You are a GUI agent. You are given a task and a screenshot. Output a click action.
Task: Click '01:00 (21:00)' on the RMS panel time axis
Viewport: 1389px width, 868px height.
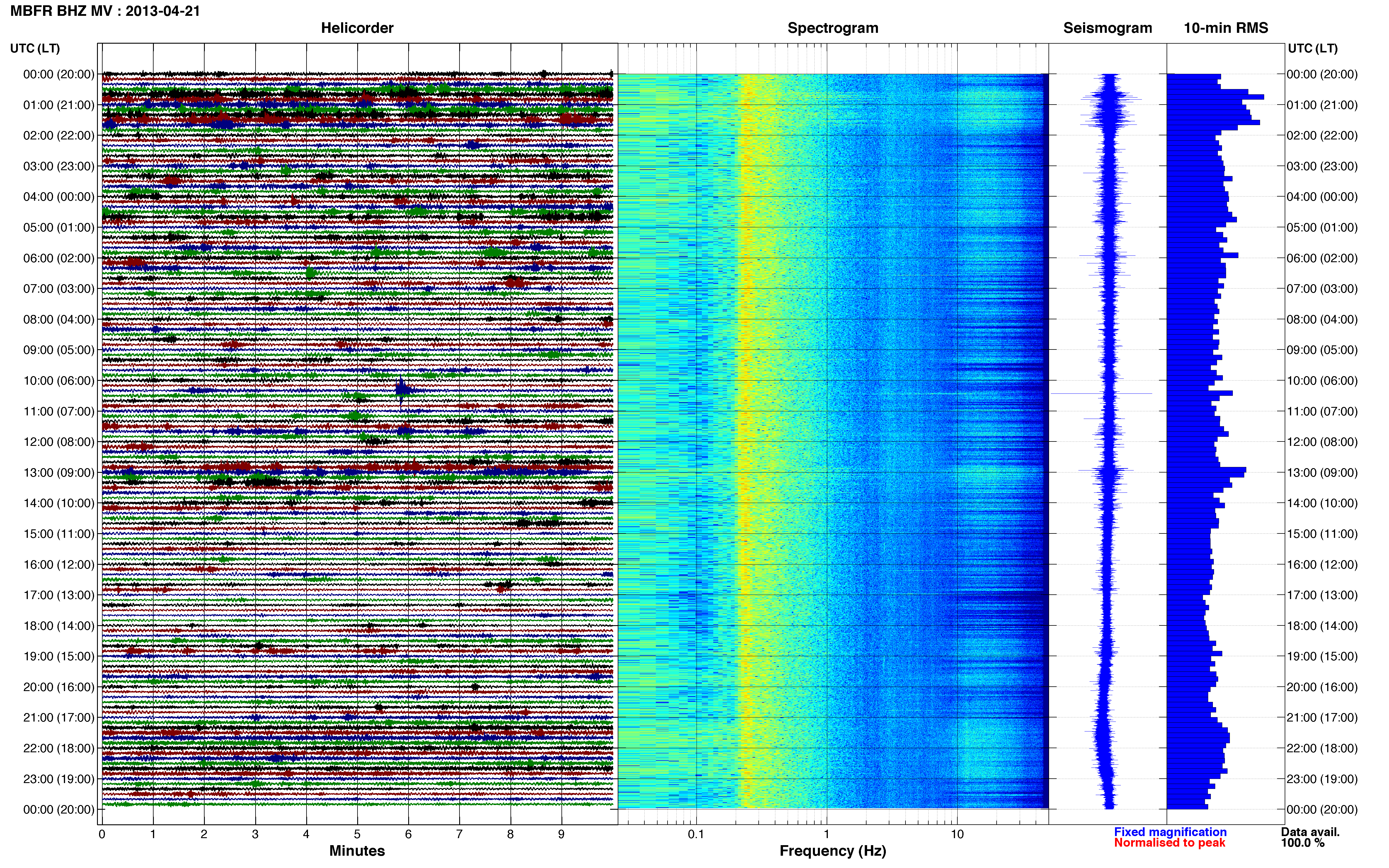point(1322,105)
